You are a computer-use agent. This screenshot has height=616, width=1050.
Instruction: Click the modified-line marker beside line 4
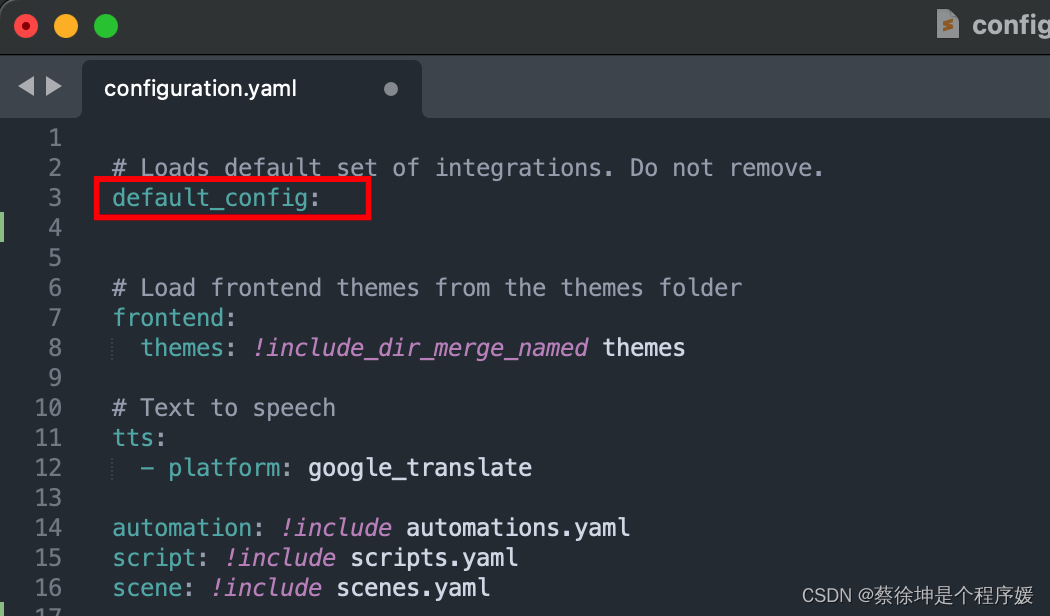click(2, 227)
